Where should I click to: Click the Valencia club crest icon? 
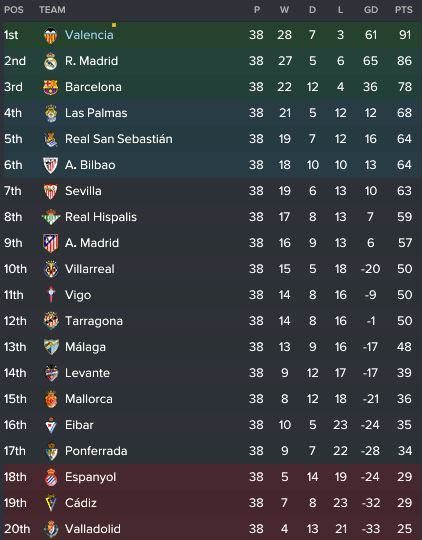click(x=50, y=35)
